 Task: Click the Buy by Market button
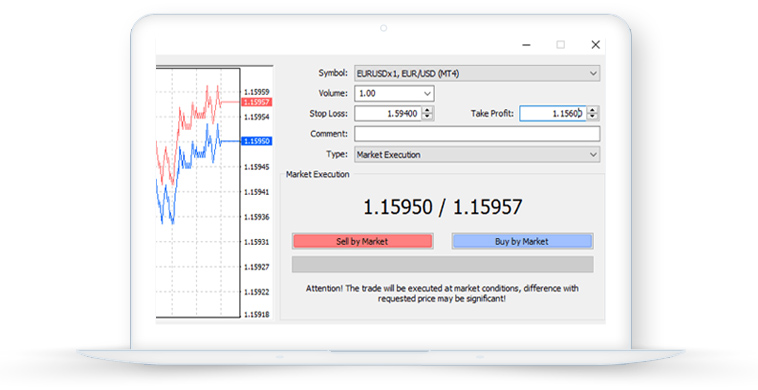[522, 241]
